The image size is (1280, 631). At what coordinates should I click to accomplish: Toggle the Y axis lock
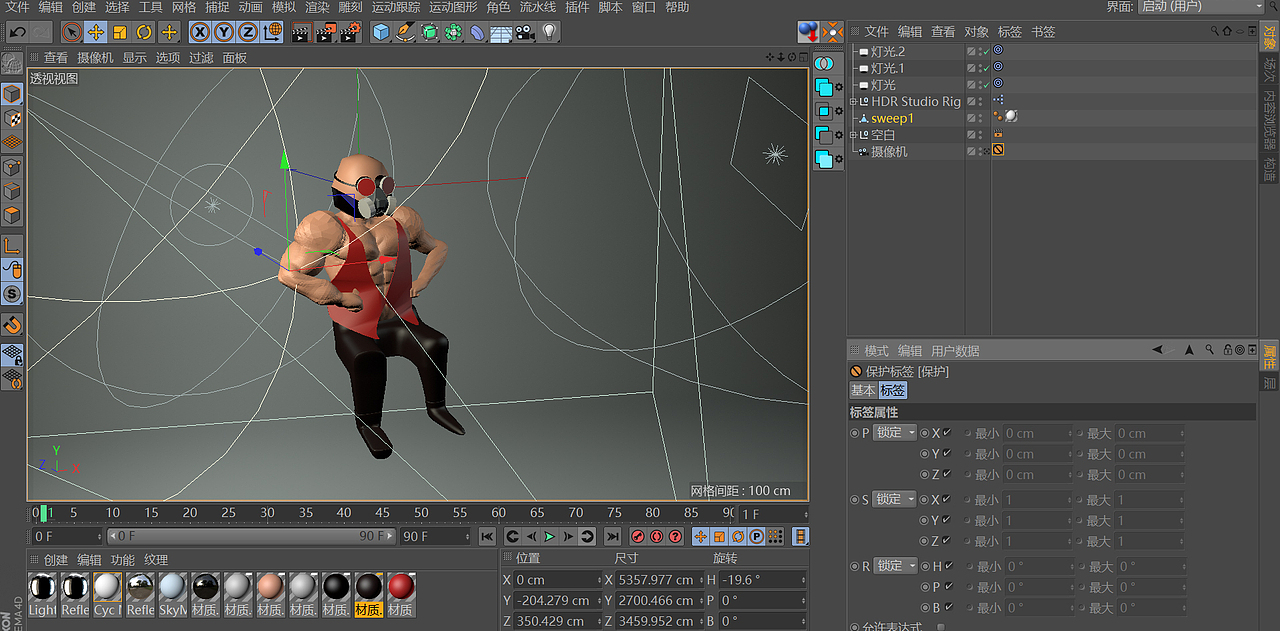pyautogui.click(x=224, y=32)
